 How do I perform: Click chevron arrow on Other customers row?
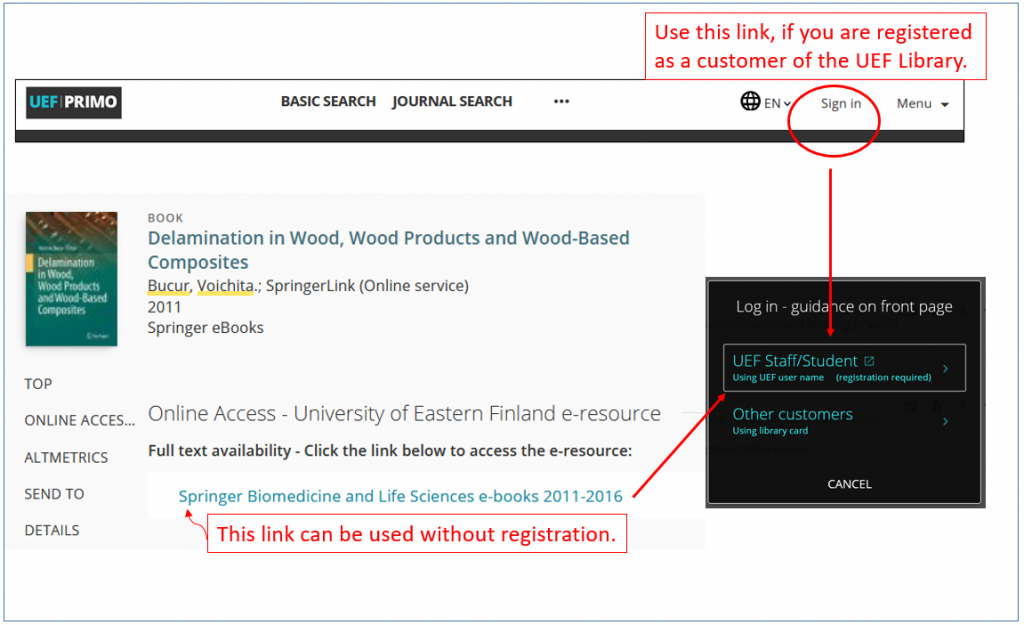coord(945,421)
